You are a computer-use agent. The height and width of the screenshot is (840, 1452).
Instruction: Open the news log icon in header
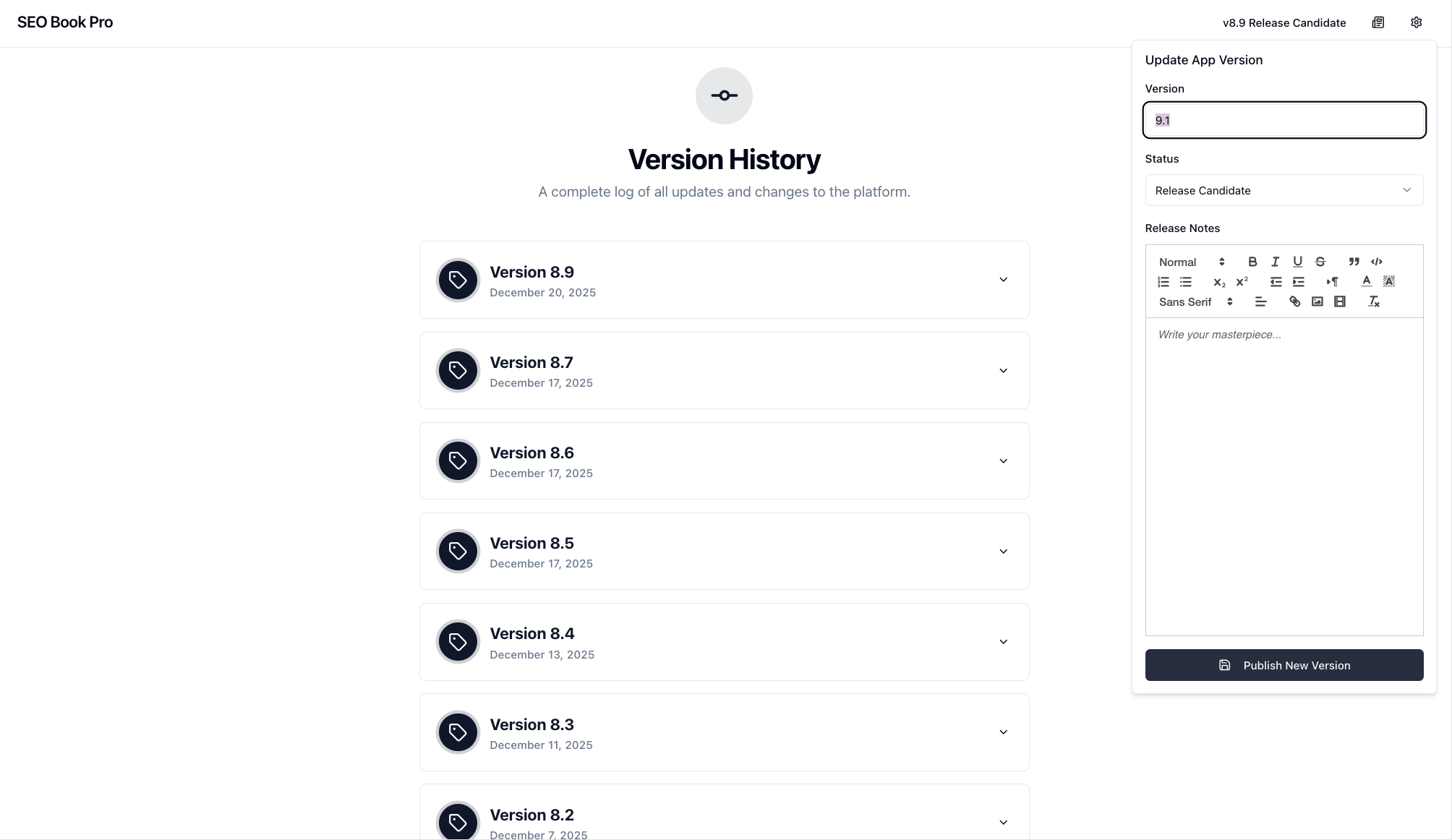pyautogui.click(x=1378, y=22)
